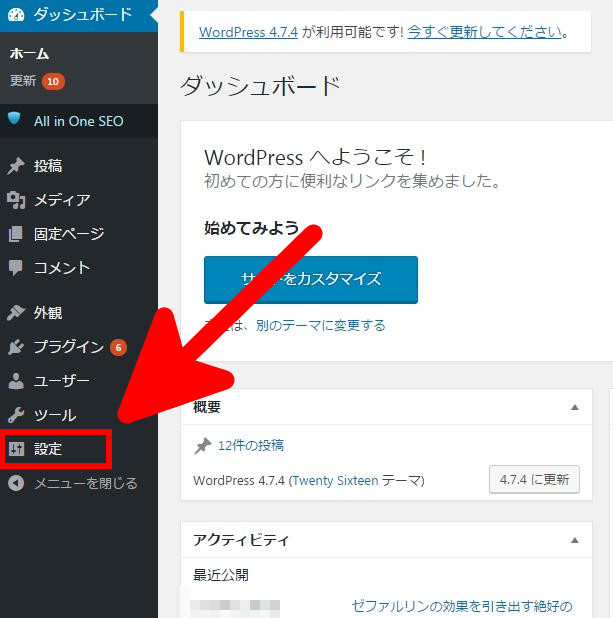This screenshot has height=618, width=613.
Task: Click the Posts pushpin icon
Action: (x=15, y=166)
